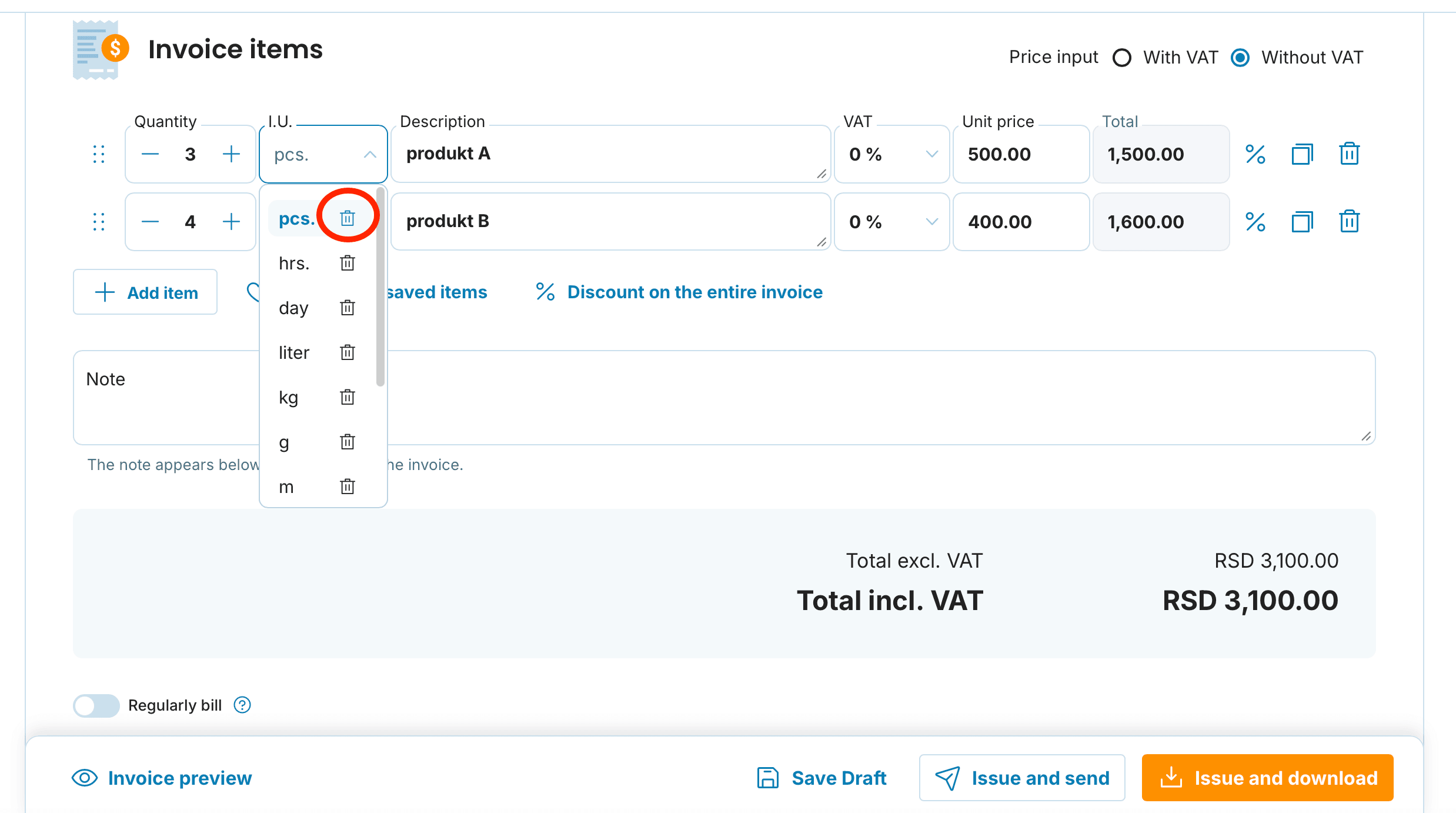Viewport: 1456px width, 813px height.
Task: Click Issue and download button
Action: tap(1267, 778)
